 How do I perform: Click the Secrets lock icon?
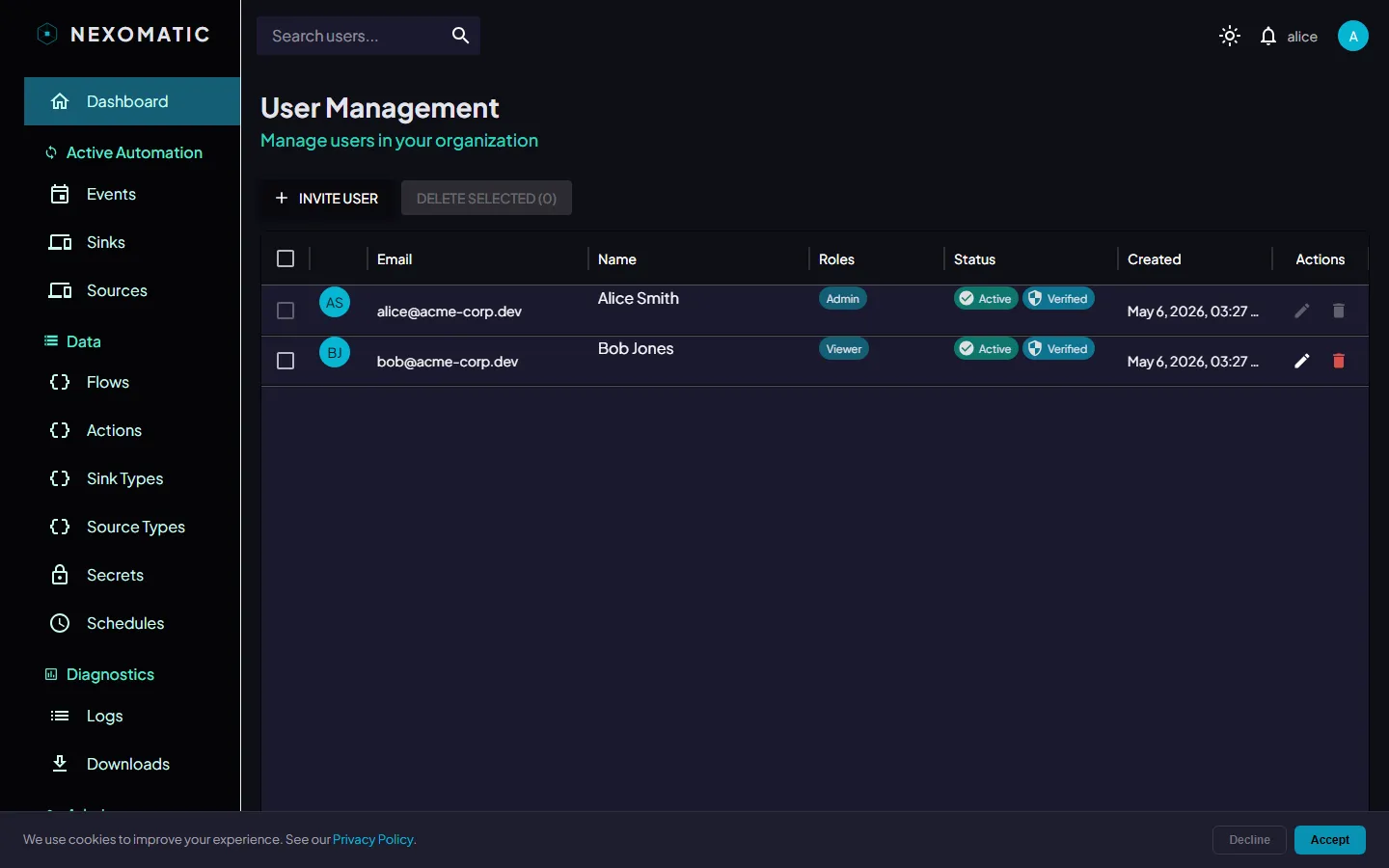[60, 575]
